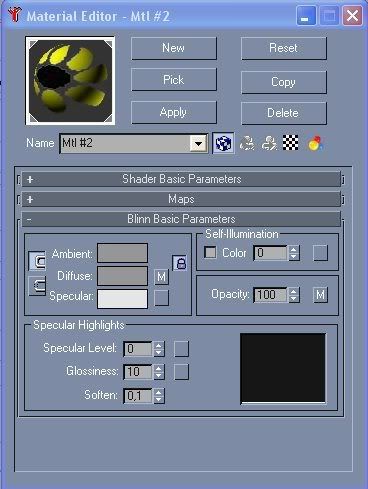Collapse the Blinn Basic Parameters rollout
The image size is (368, 489).
coord(181,219)
